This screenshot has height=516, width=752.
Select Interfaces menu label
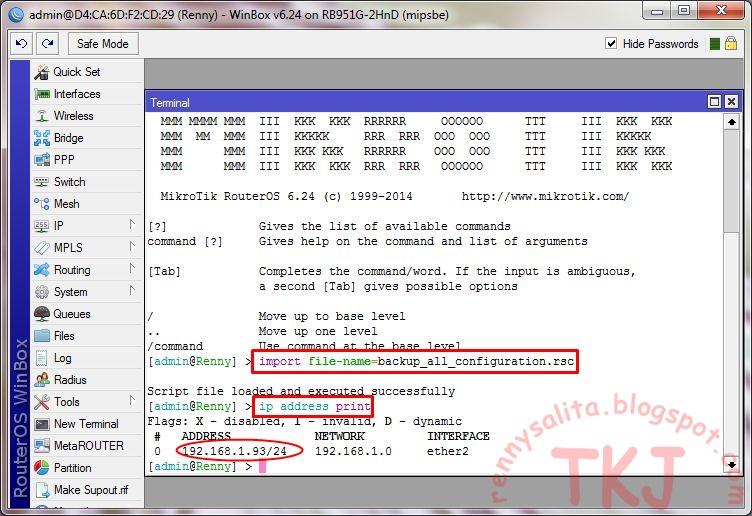tap(77, 94)
